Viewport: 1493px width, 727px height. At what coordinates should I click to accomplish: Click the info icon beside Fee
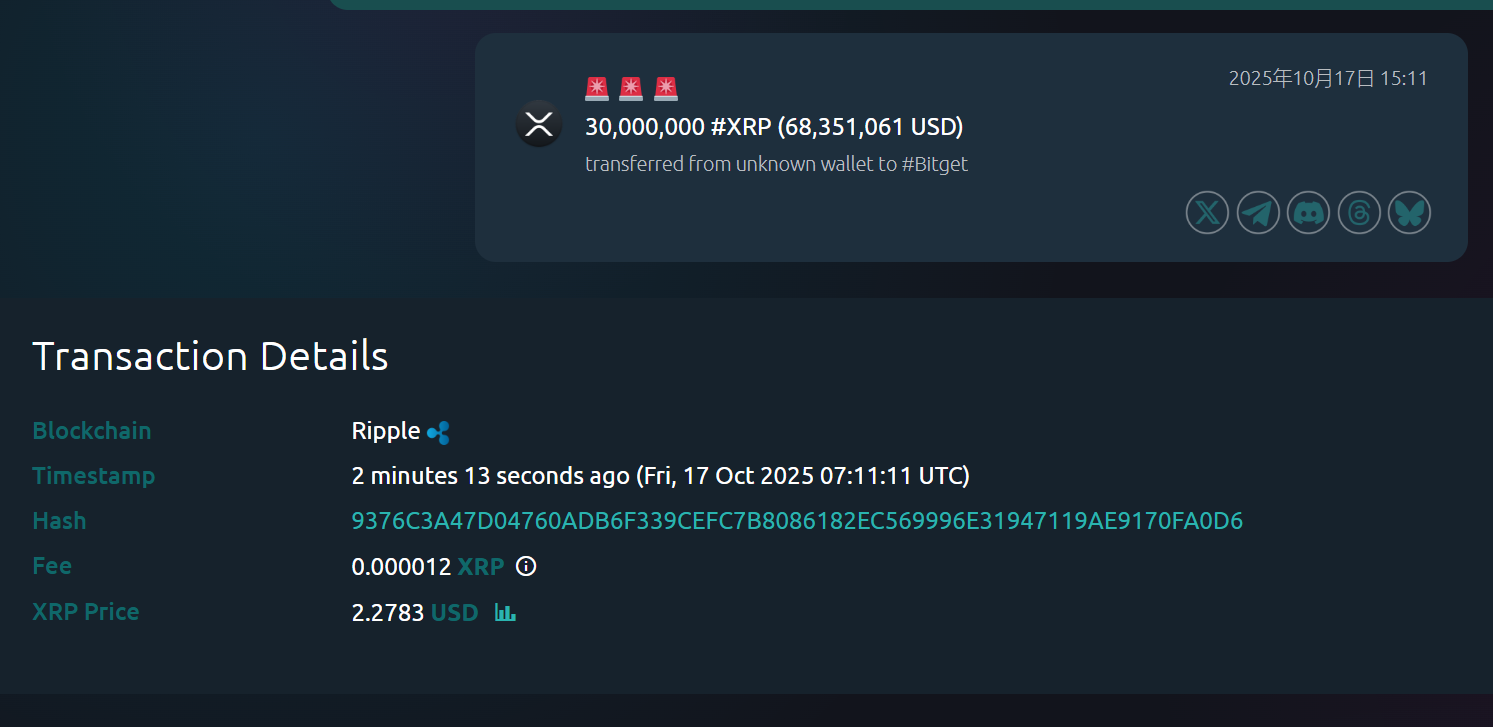point(526,567)
